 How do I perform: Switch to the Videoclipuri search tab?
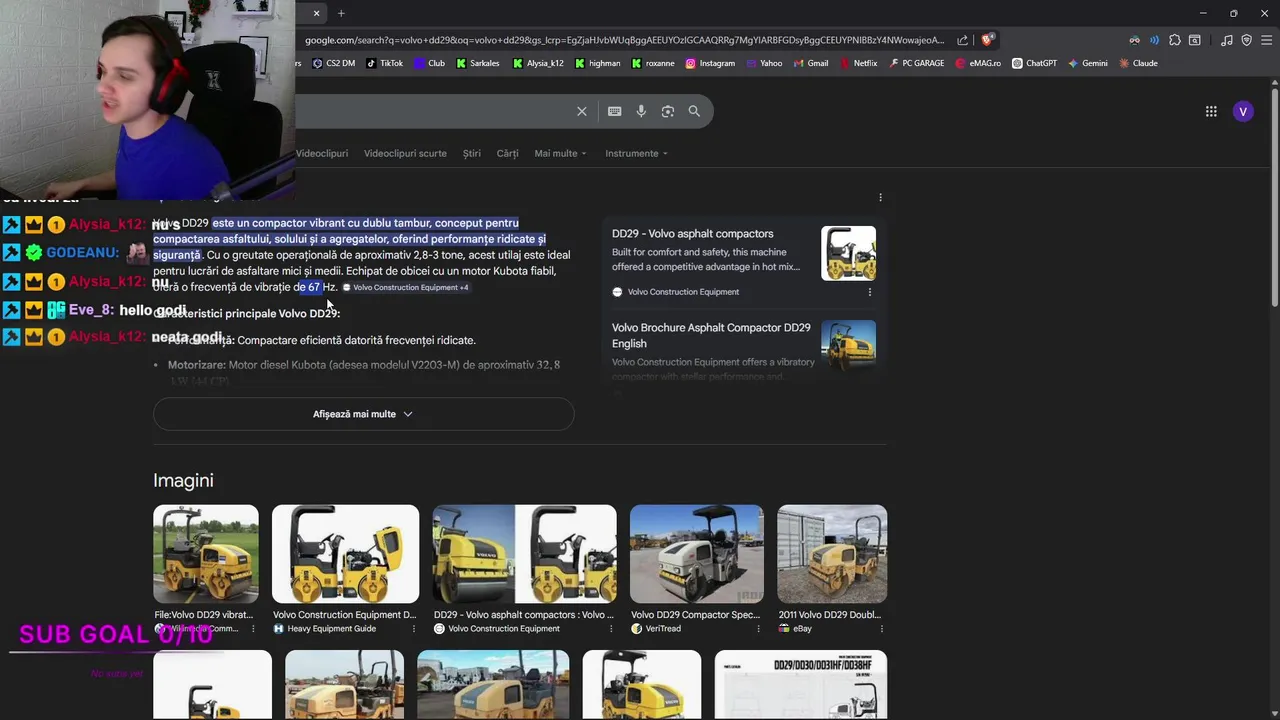322,153
